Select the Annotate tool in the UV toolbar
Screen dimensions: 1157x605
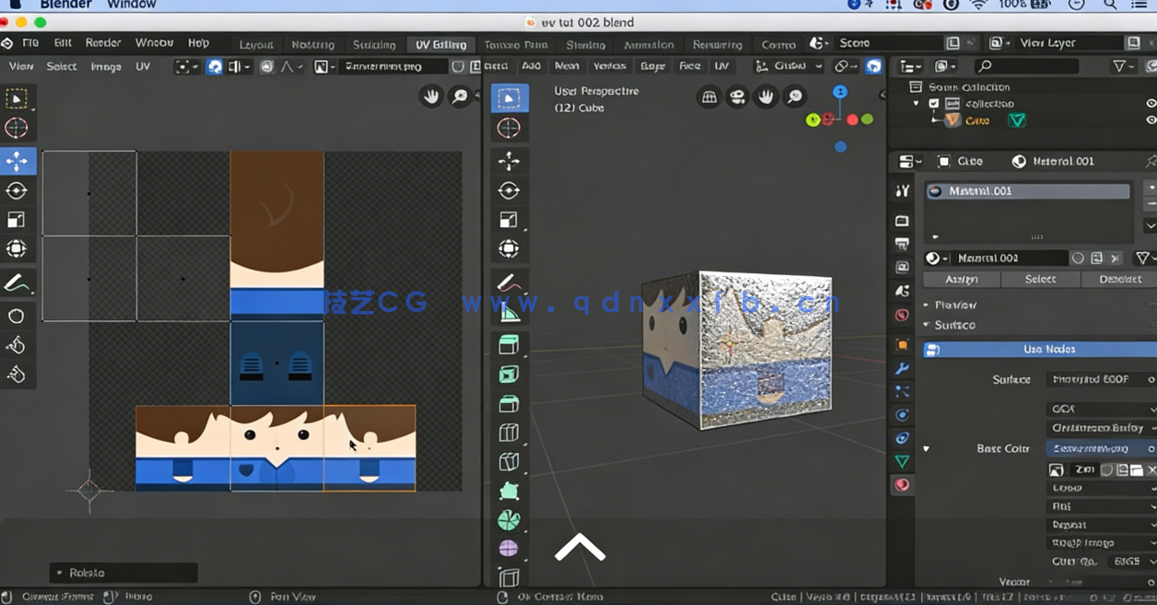point(16,281)
